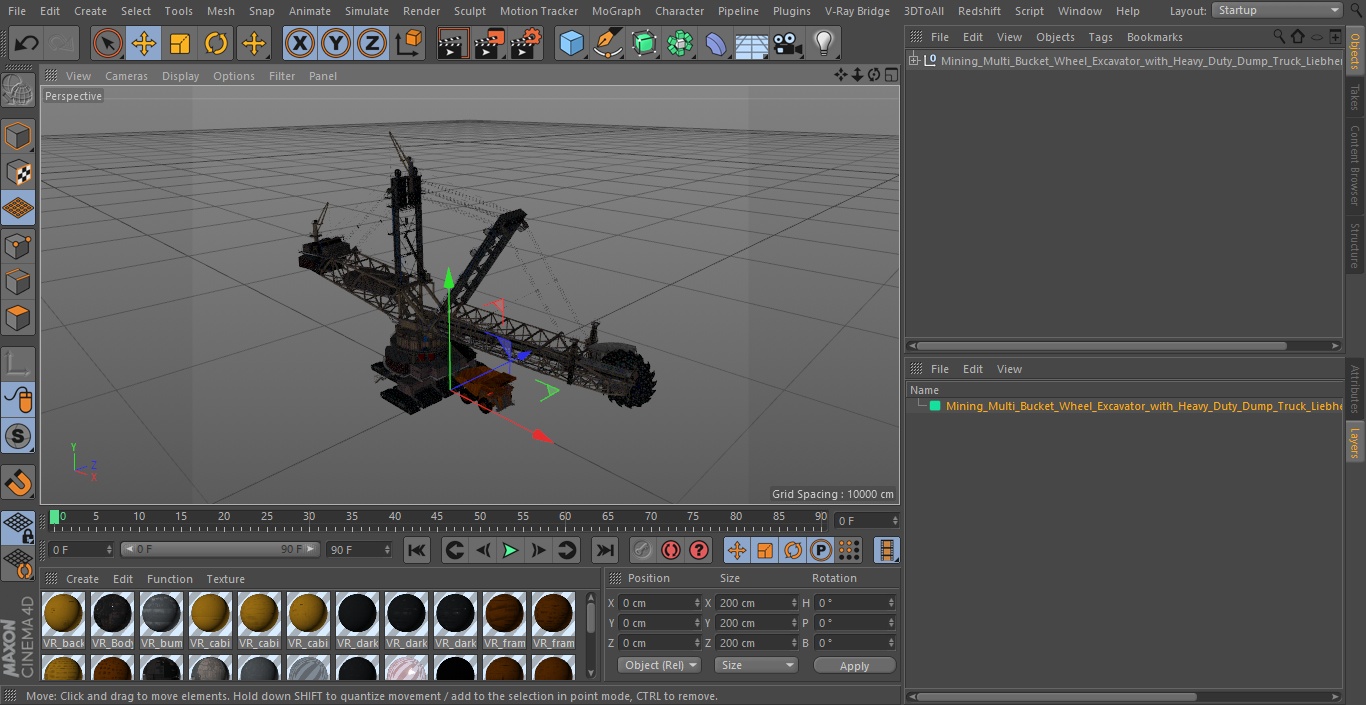Click stepper on end frame 90 F field
1366x705 pixels.
pos(387,550)
